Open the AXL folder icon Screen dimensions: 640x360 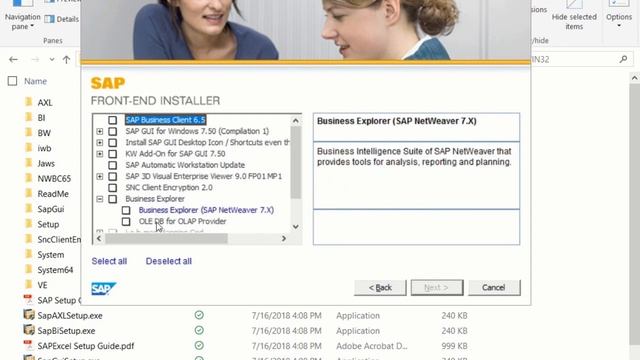pos(29,102)
